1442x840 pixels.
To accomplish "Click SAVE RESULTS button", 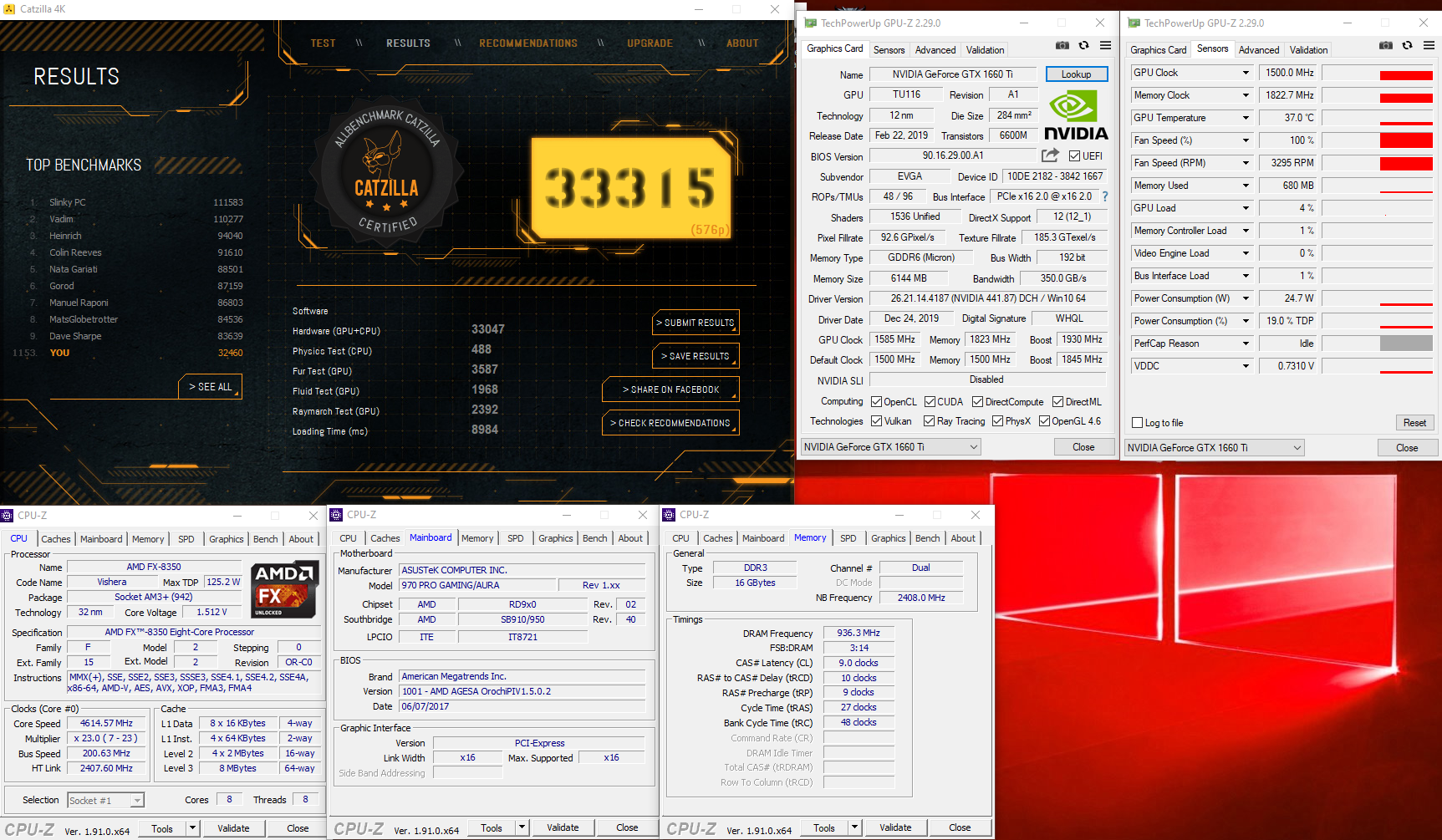I will click(x=696, y=356).
